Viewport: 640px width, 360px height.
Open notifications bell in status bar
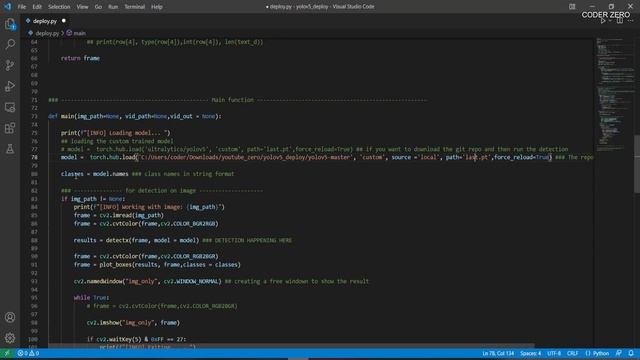631,353
